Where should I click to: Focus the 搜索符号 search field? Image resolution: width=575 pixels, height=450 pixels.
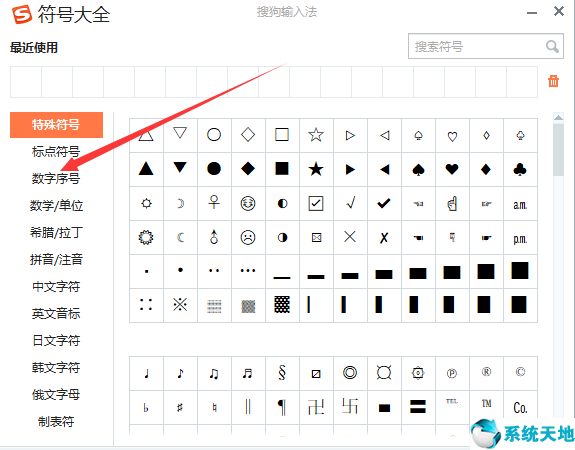click(486, 46)
